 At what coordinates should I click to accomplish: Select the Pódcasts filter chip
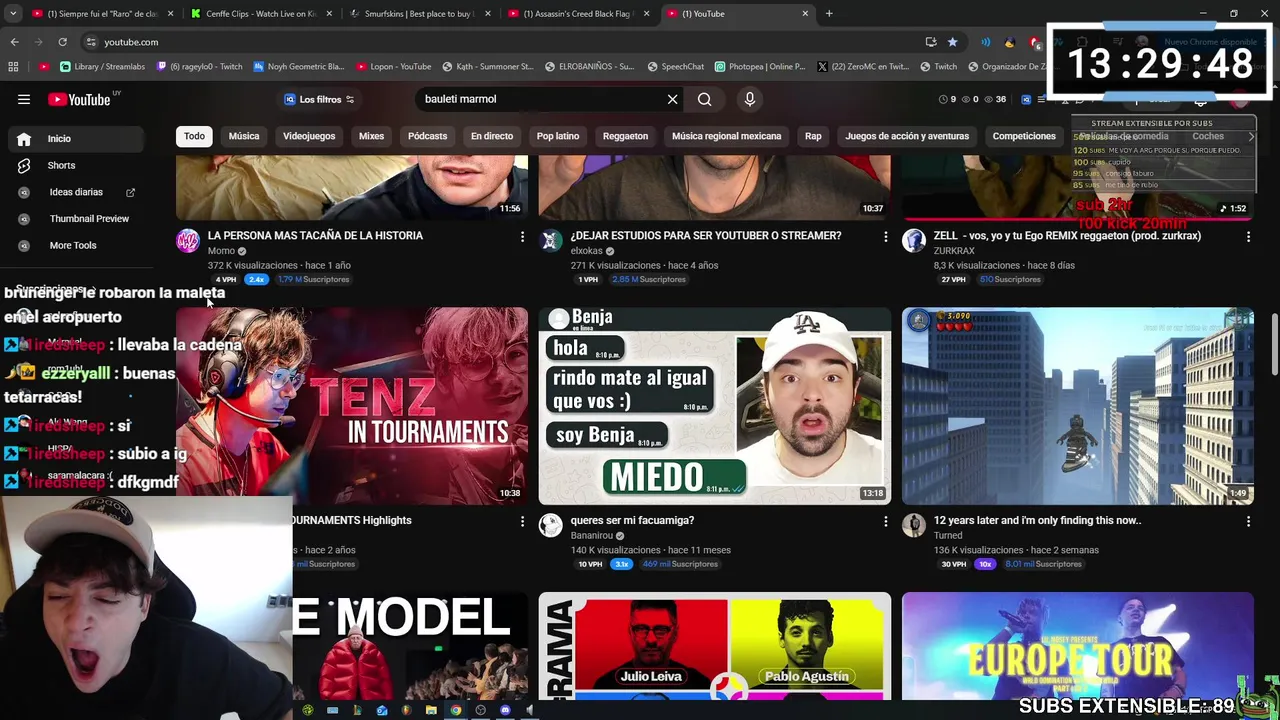coord(427,136)
